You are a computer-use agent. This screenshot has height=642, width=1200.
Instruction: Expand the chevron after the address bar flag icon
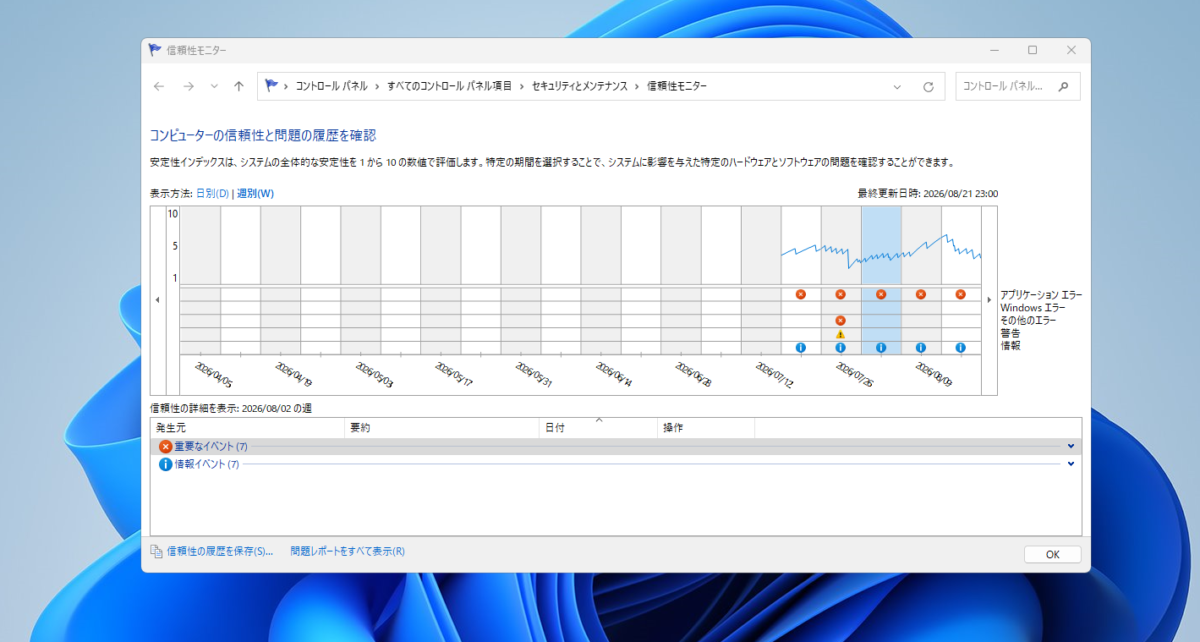click(286, 87)
